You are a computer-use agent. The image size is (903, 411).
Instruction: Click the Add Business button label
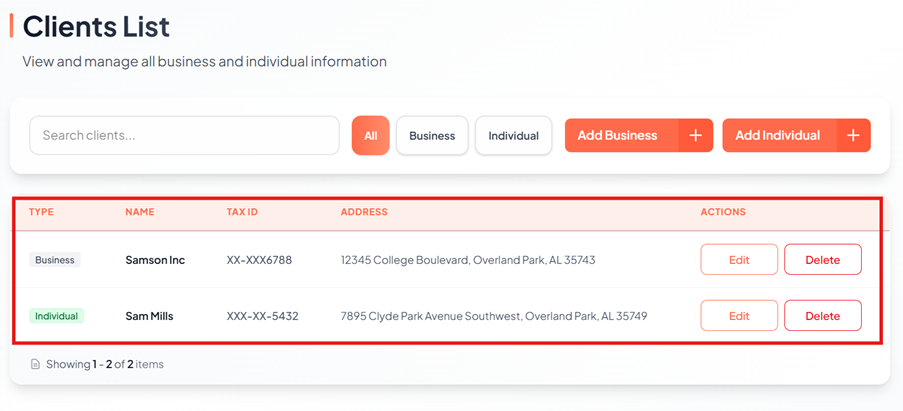coord(618,136)
